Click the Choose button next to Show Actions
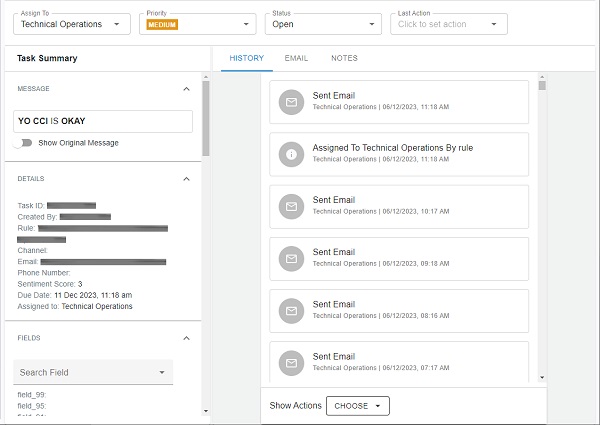Viewport: 600px width, 425px height. (x=357, y=406)
